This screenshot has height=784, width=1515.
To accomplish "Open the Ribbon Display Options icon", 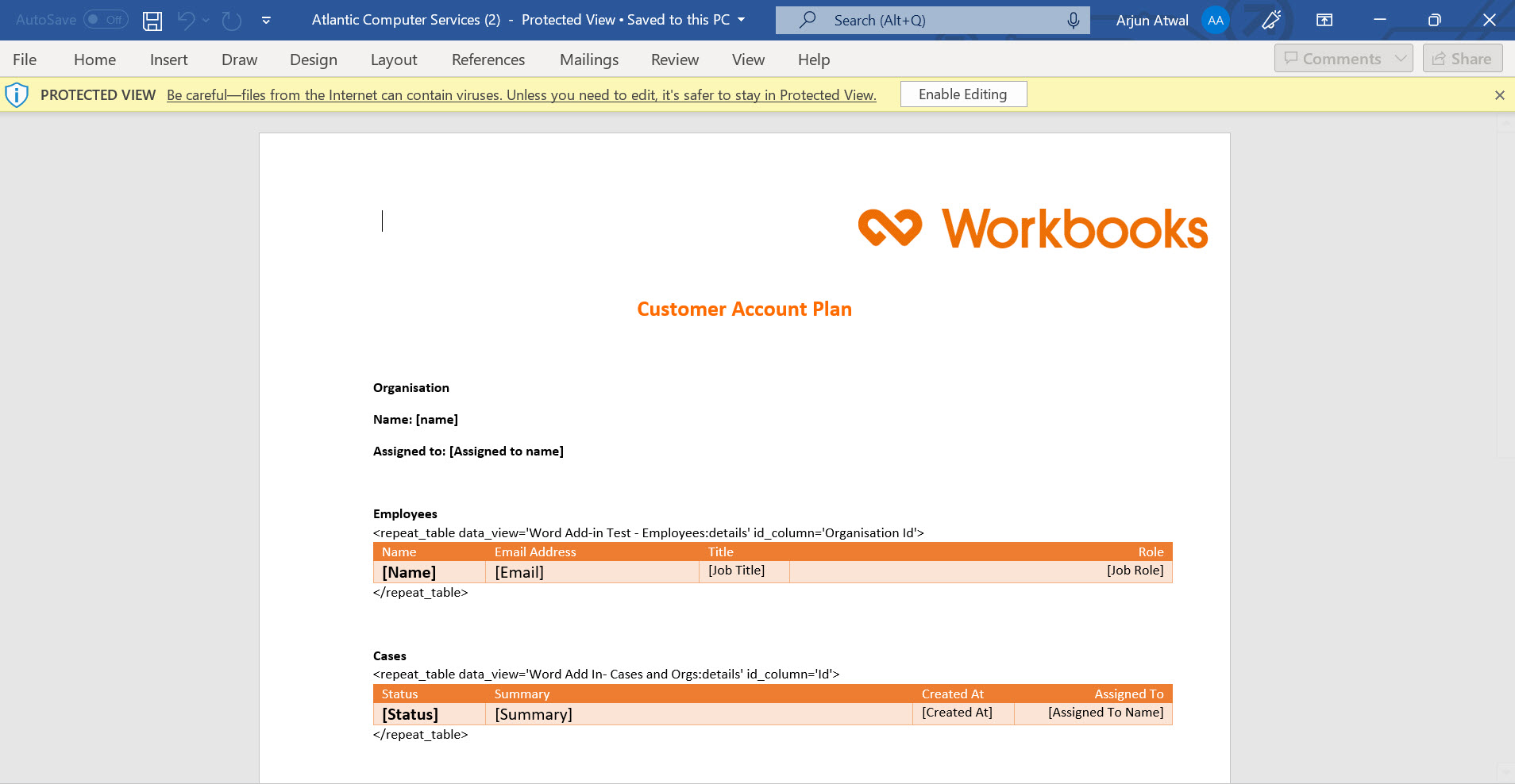I will coord(1324,21).
